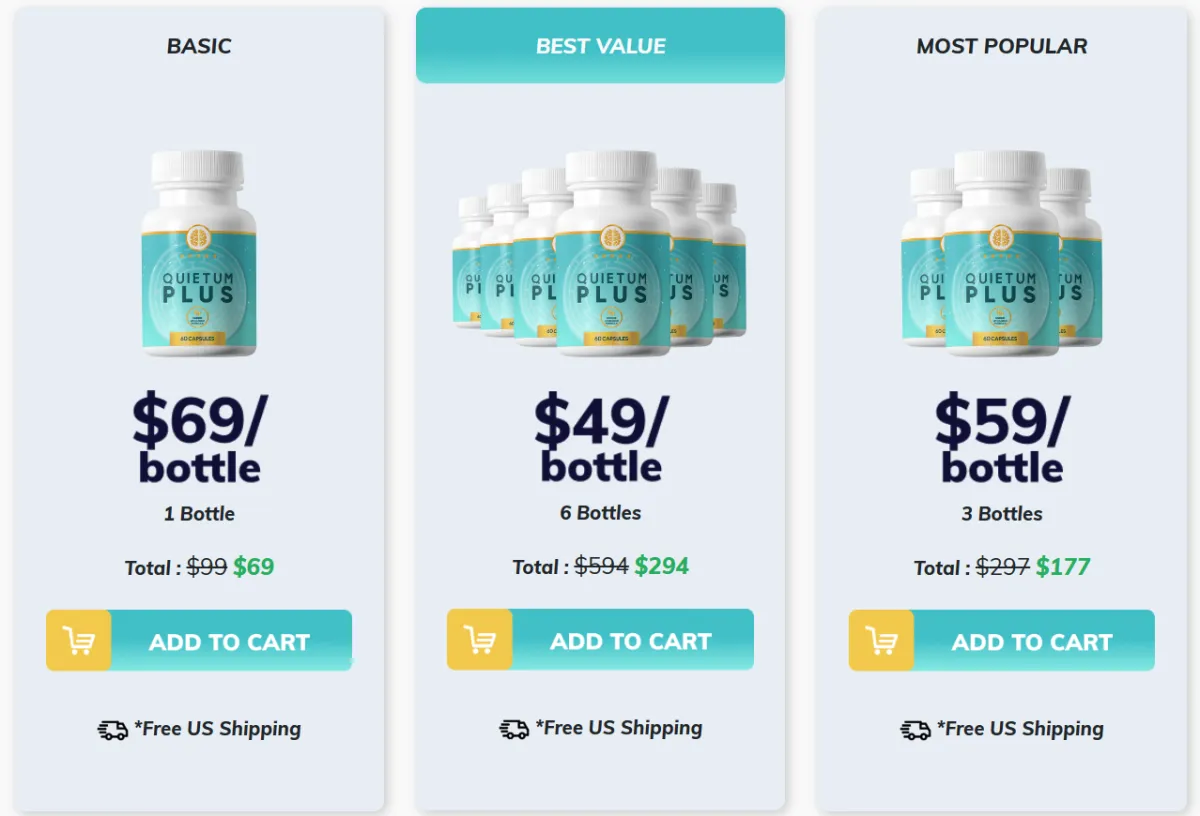This screenshot has height=816, width=1200.
Task: Click the cart icon in Most Popular package
Action: (881, 641)
